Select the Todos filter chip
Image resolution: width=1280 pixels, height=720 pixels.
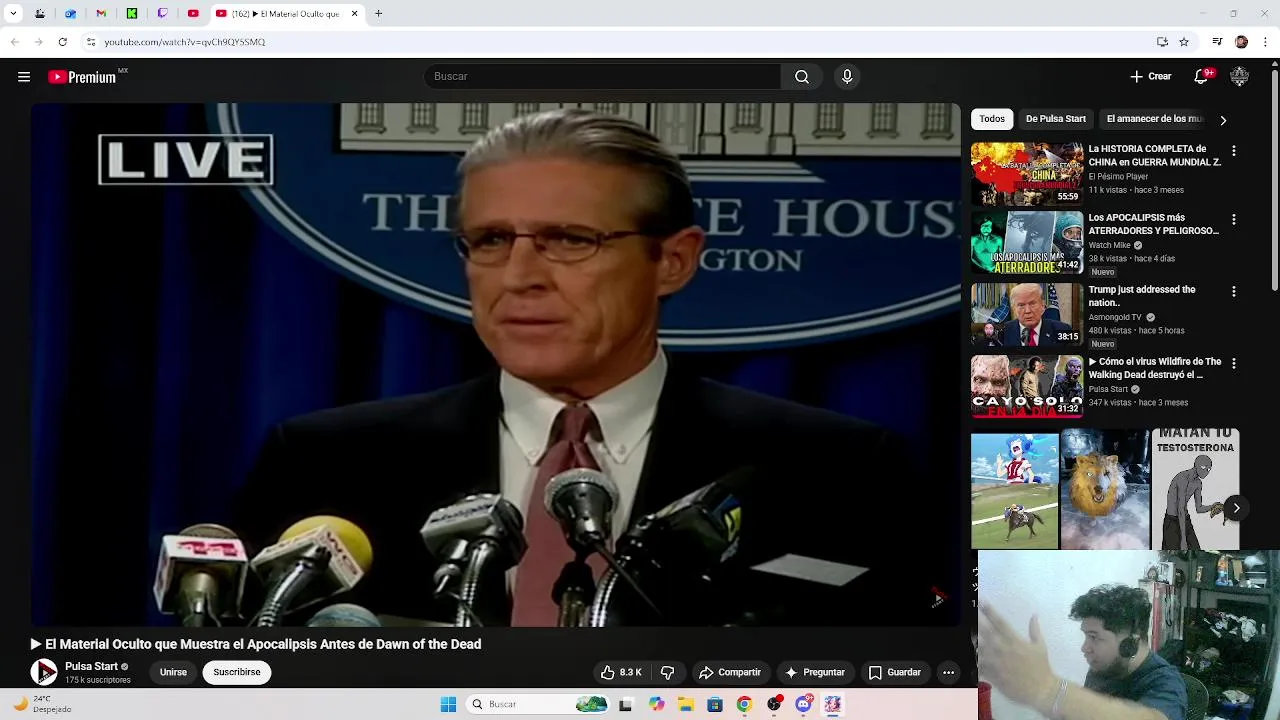[992, 119]
